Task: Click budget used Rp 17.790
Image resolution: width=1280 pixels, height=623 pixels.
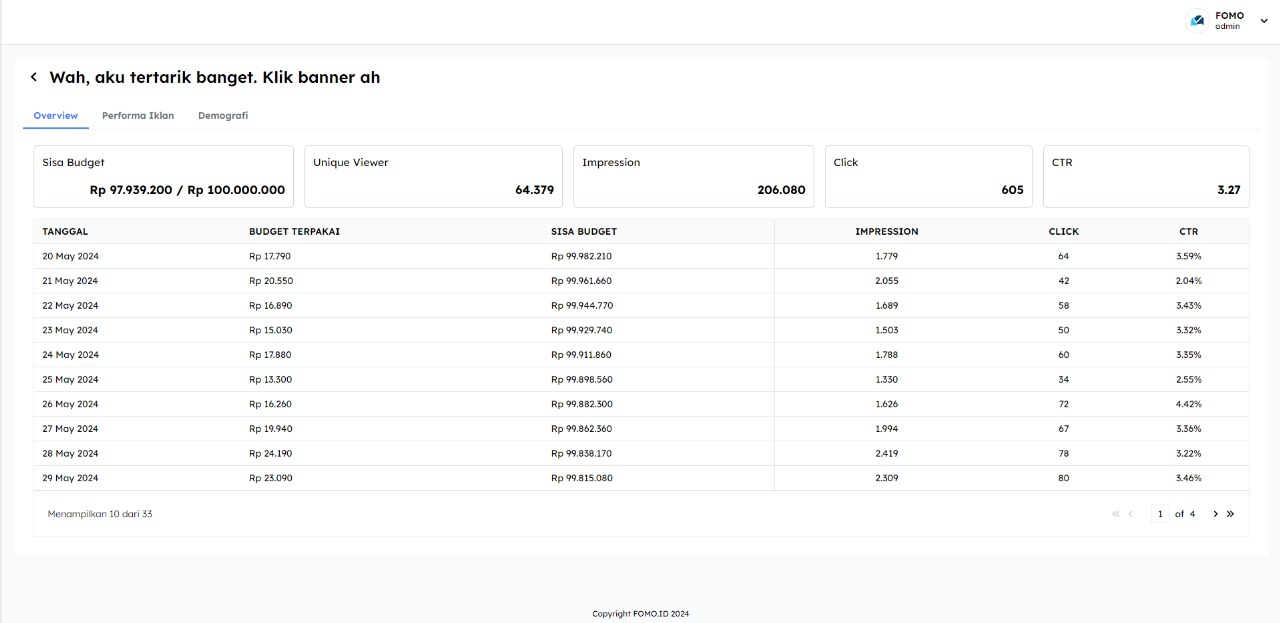Action: pyautogui.click(x=270, y=256)
